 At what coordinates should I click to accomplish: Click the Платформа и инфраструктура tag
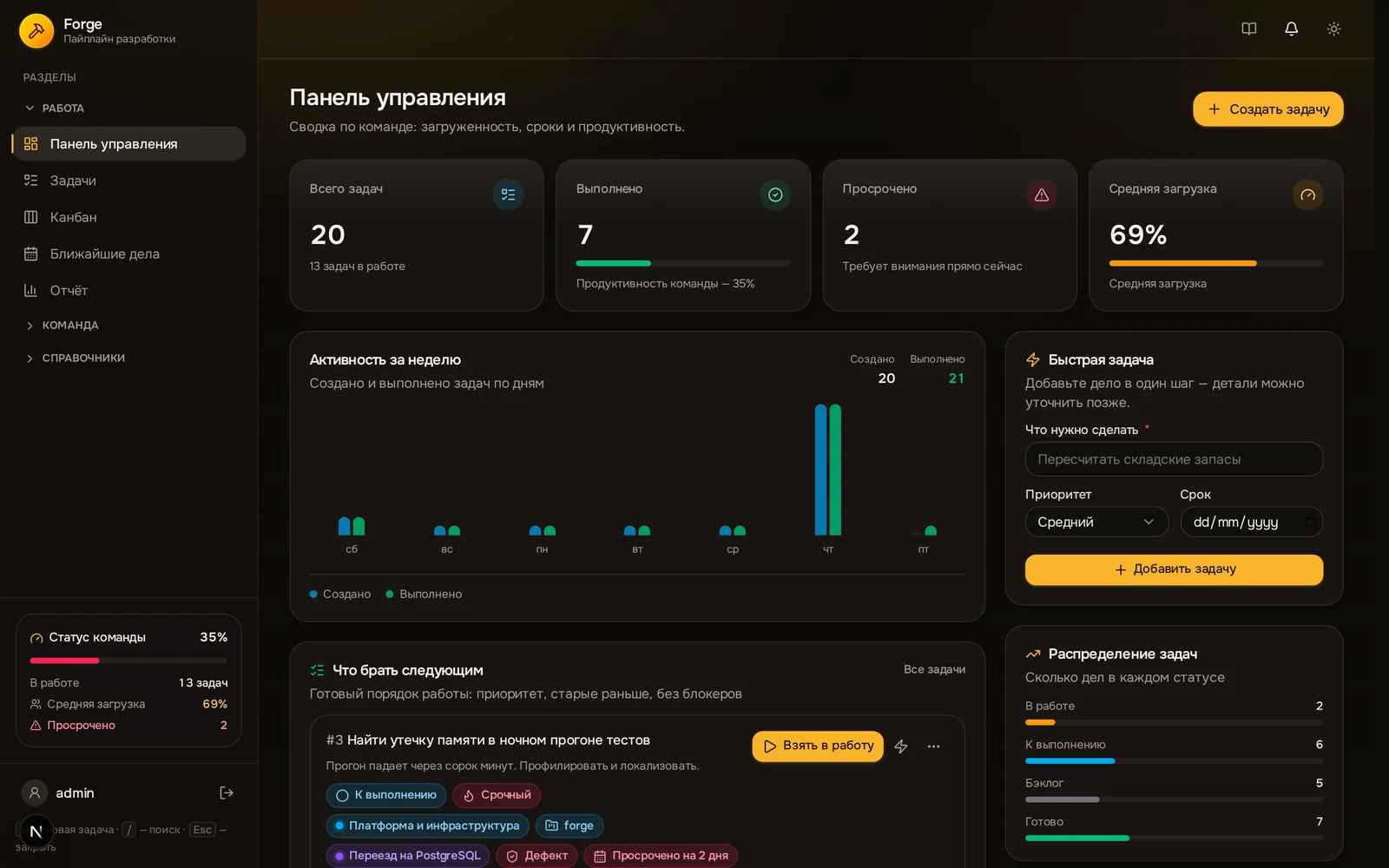[x=427, y=825]
